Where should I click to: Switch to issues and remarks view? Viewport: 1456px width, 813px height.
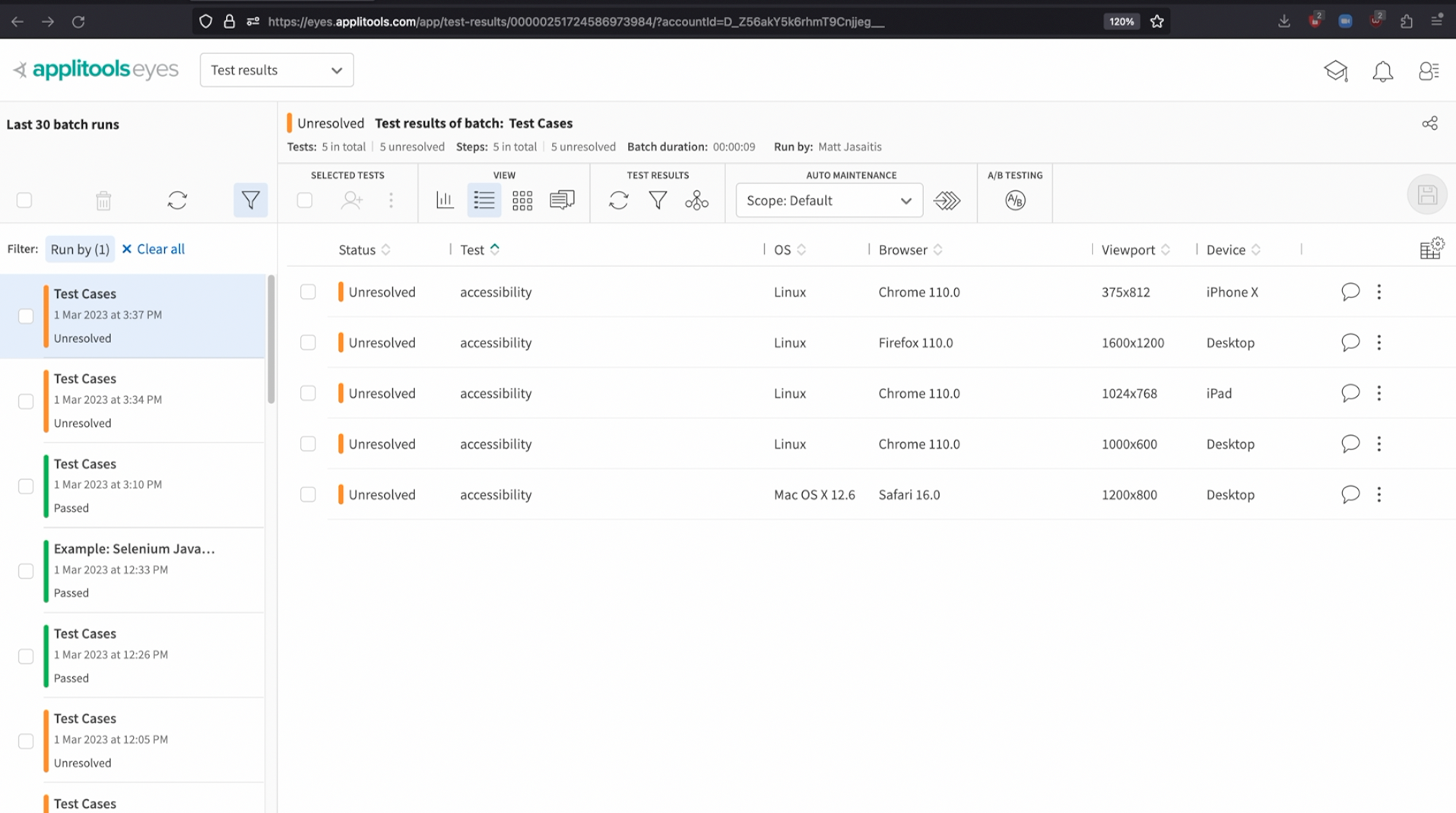(x=562, y=200)
